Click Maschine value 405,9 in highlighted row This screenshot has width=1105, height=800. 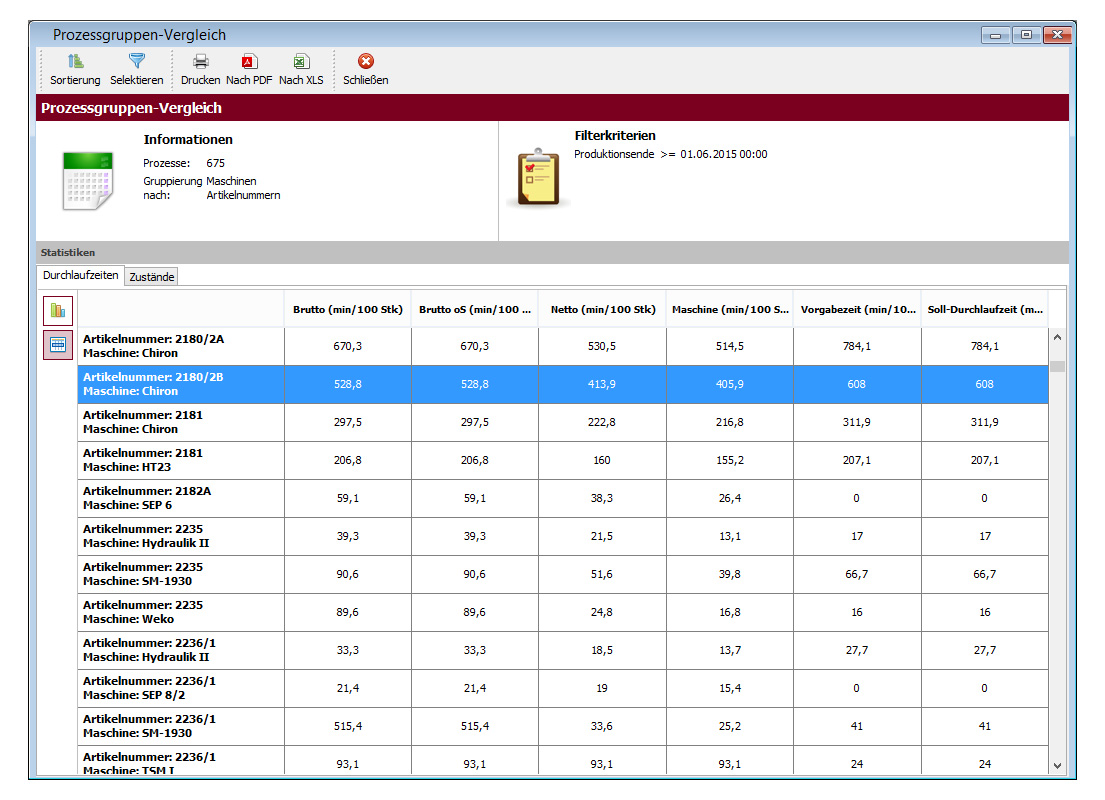[x=729, y=384]
